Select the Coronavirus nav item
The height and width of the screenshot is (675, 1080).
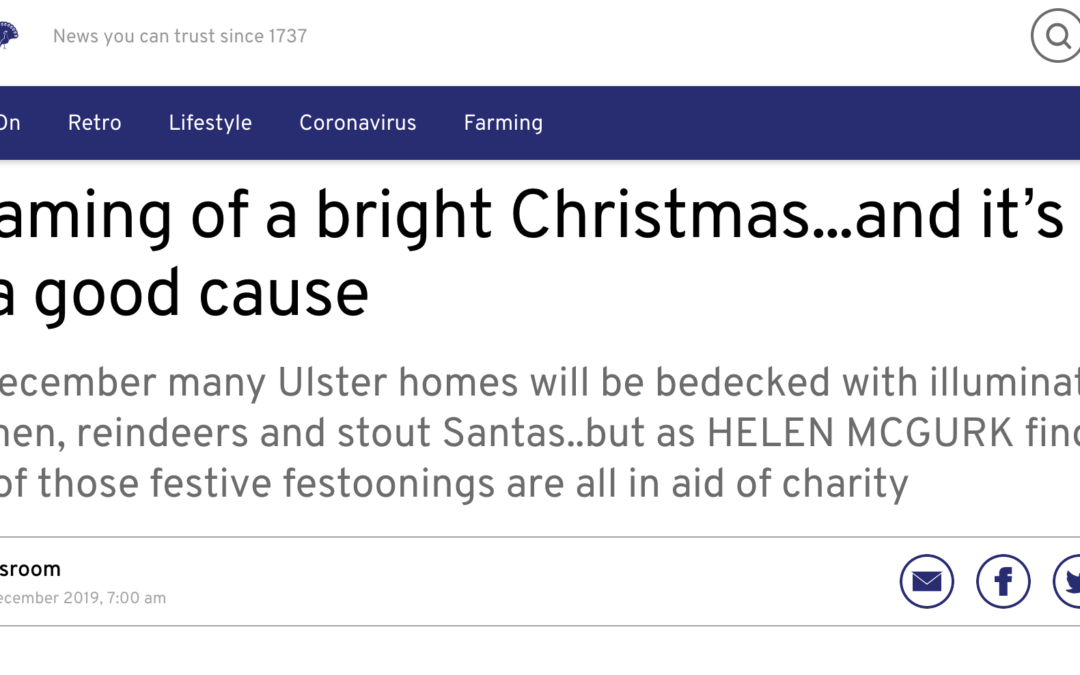(x=357, y=123)
